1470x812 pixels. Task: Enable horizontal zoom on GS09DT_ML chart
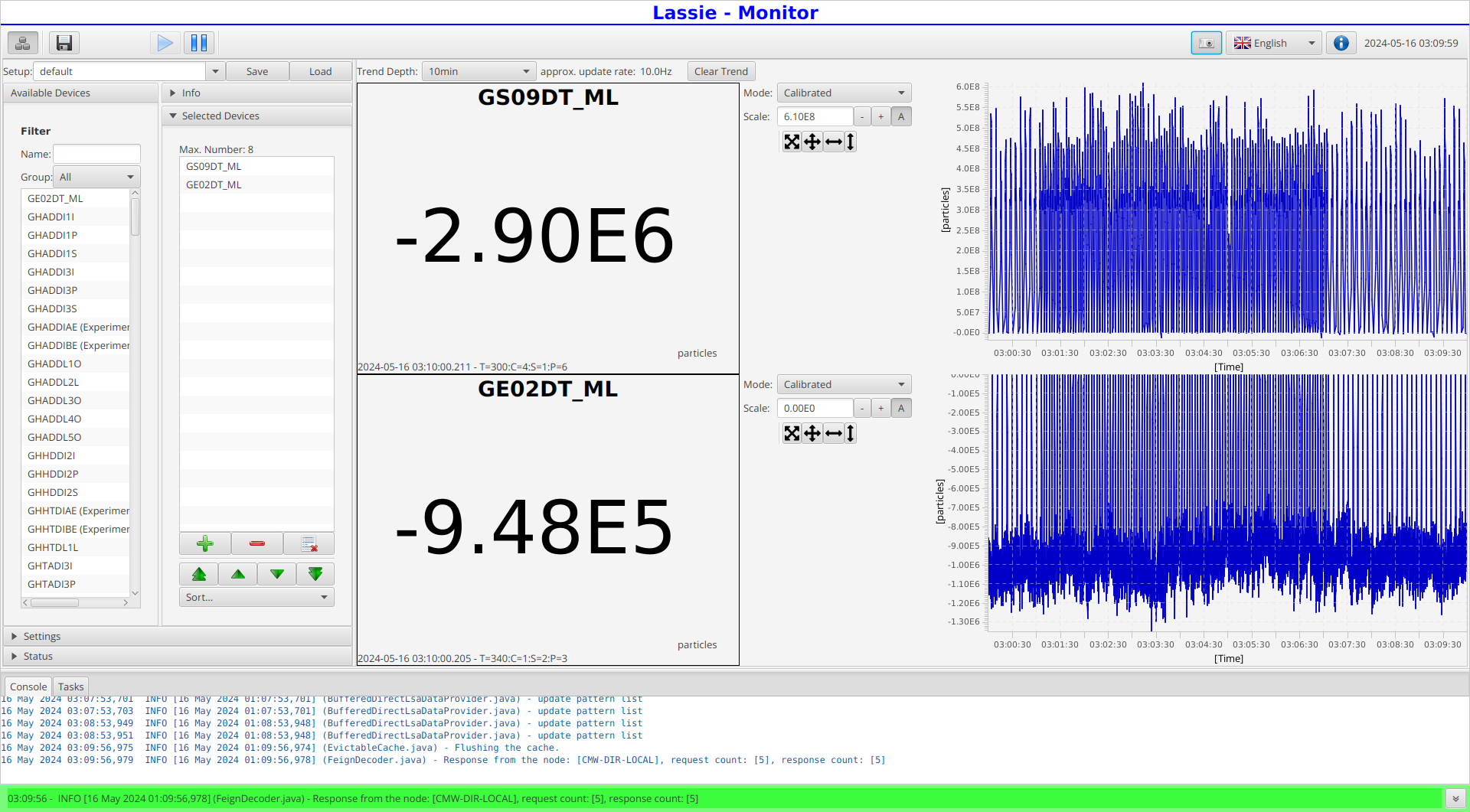834,142
